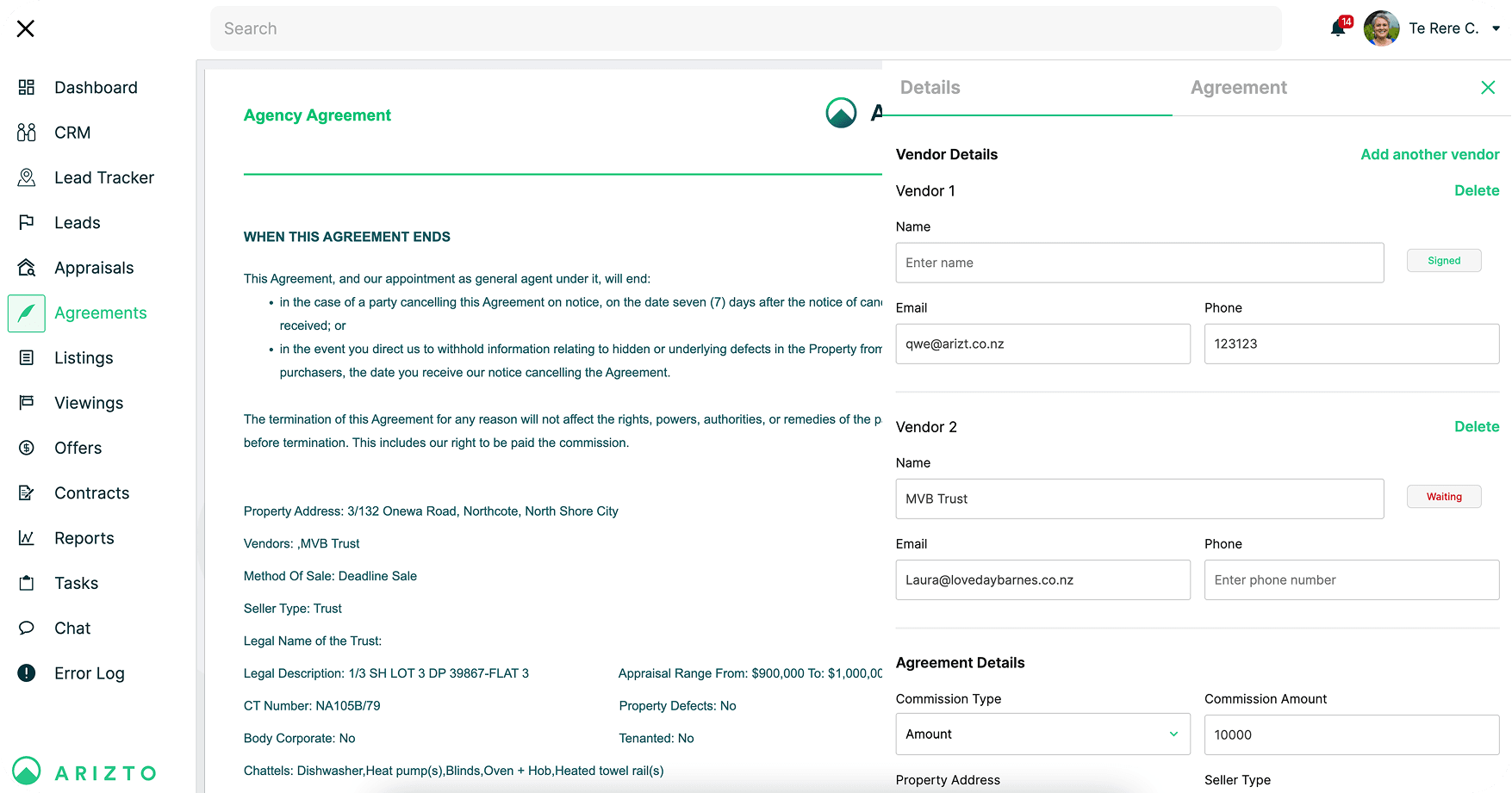
Task: Click the Waiting status button for Vendor 2
Action: (x=1443, y=497)
